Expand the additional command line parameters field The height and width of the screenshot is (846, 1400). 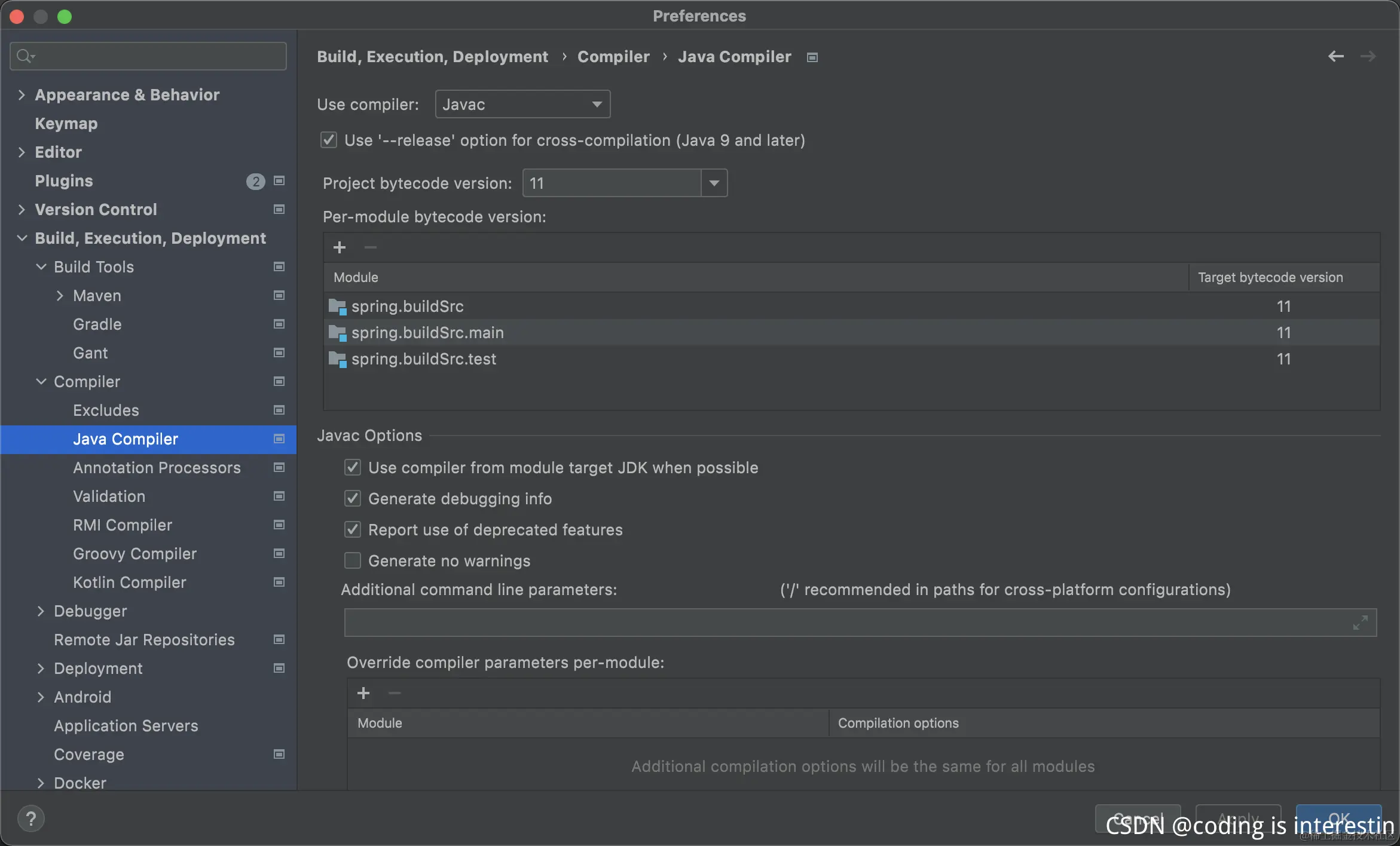[1360, 623]
